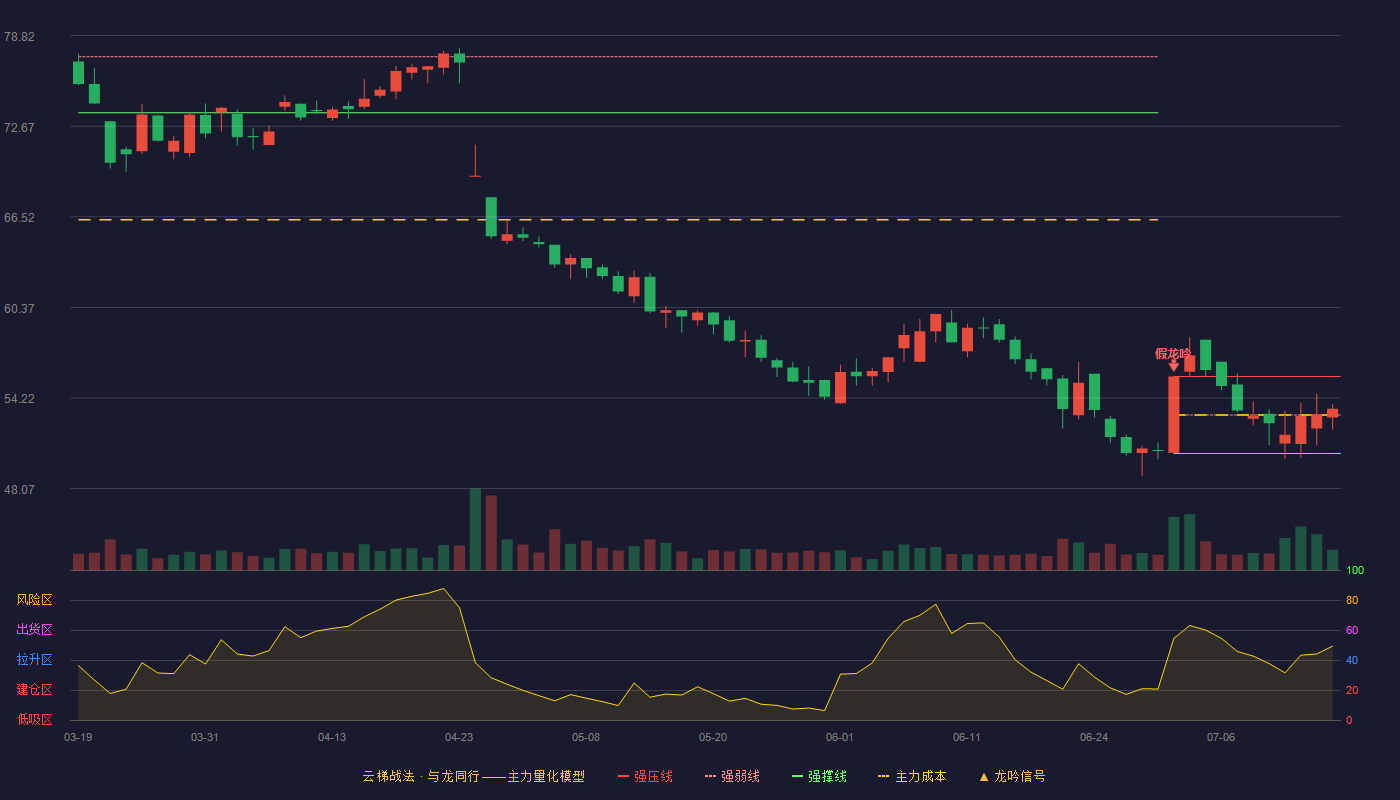Viewport: 1400px width, 800px height.
Task: Select the 风险区 zone label
Action: pos(35,600)
